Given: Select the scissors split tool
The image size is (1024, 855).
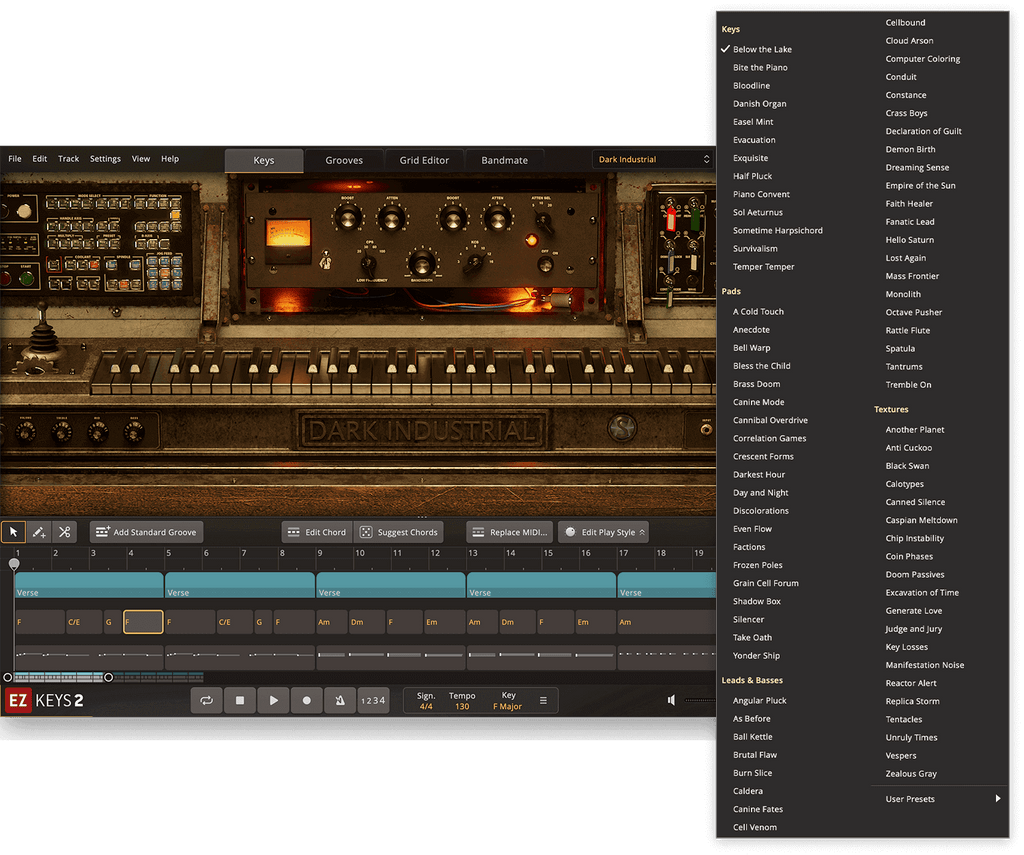Looking at the screenshot, I should pyautogui.click(x=64, y=532).
